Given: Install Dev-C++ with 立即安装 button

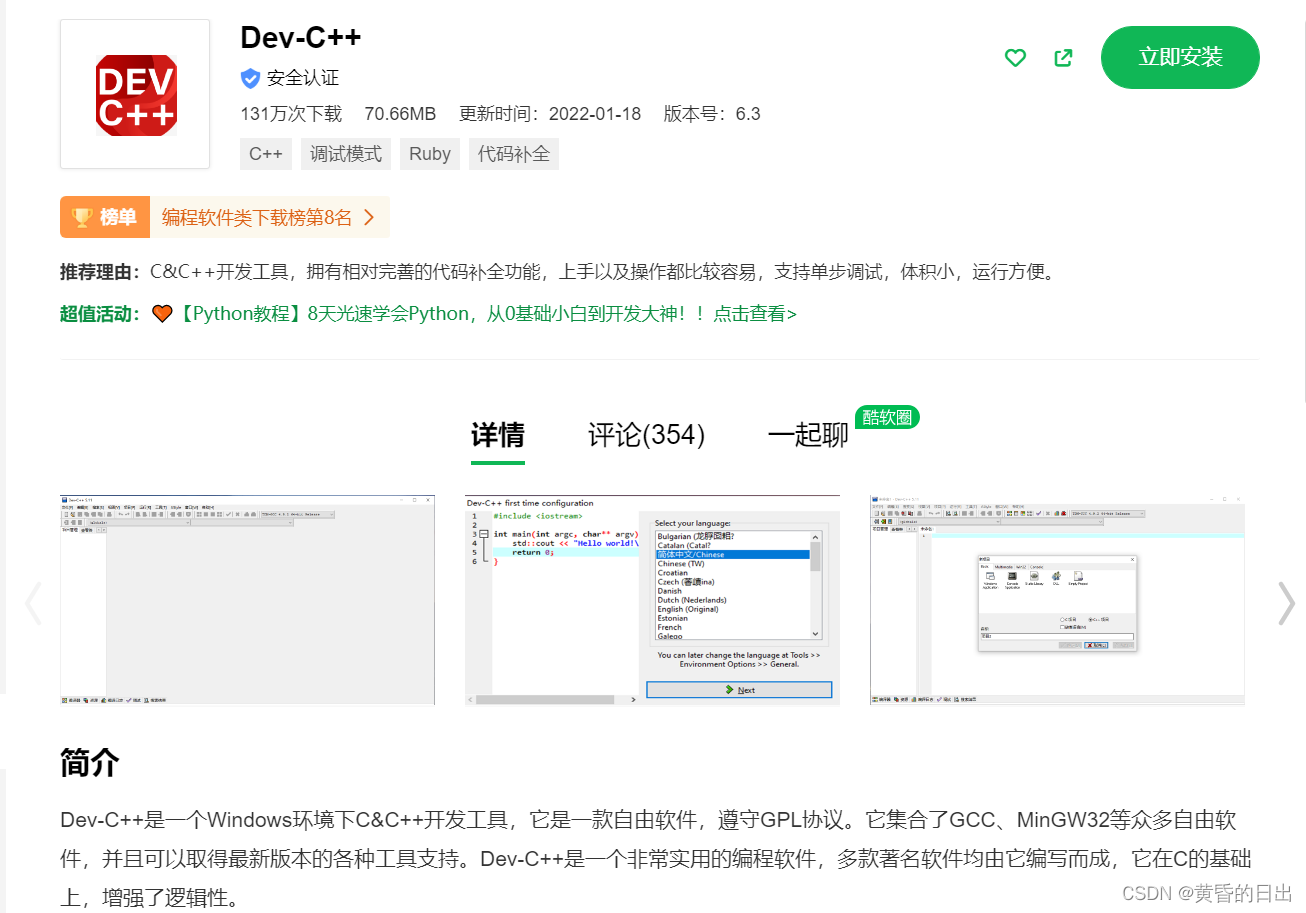Looking at the screenshot, I should 1180,57.
